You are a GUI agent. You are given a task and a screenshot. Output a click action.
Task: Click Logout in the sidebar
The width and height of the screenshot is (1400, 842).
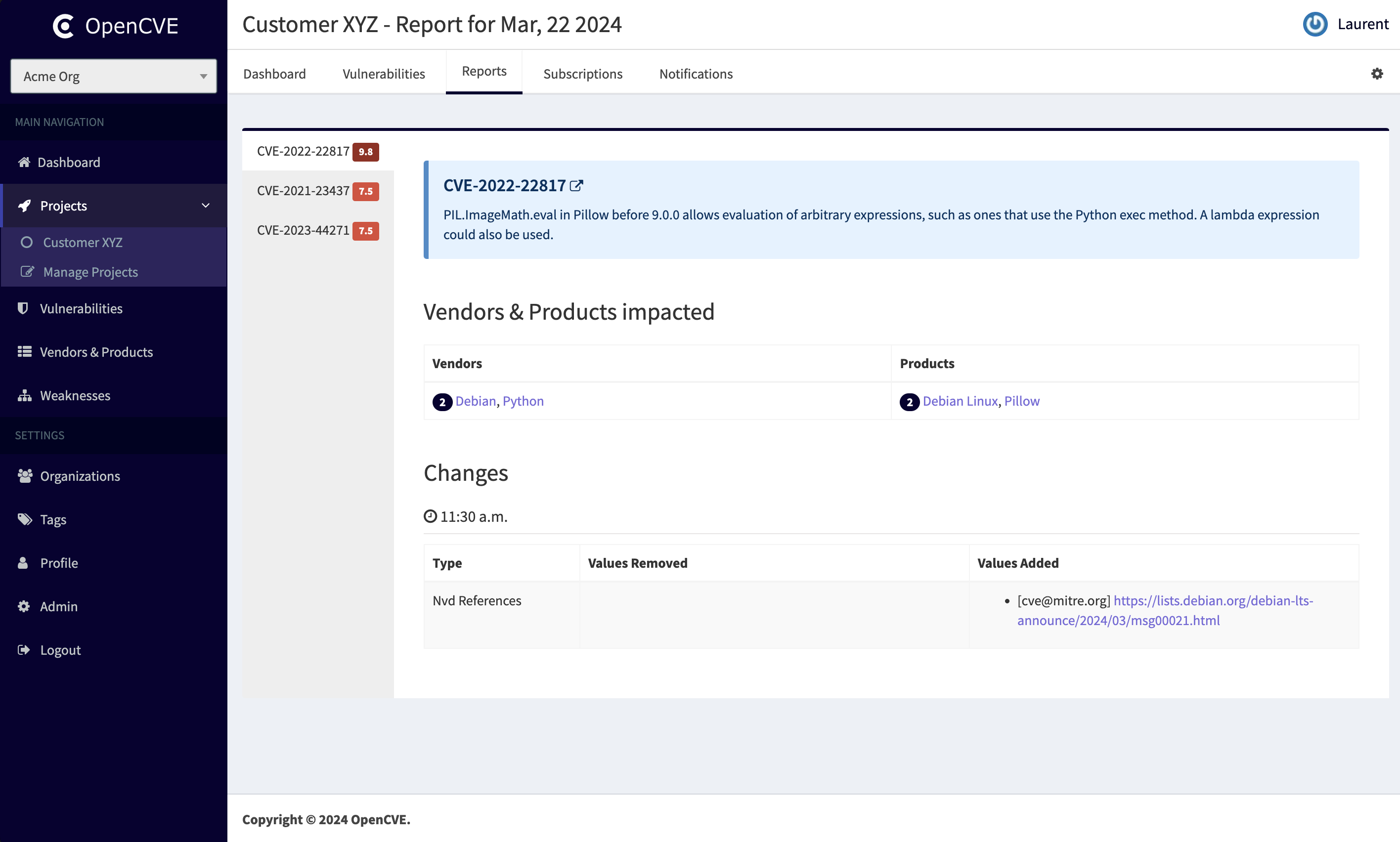point(61,650)
